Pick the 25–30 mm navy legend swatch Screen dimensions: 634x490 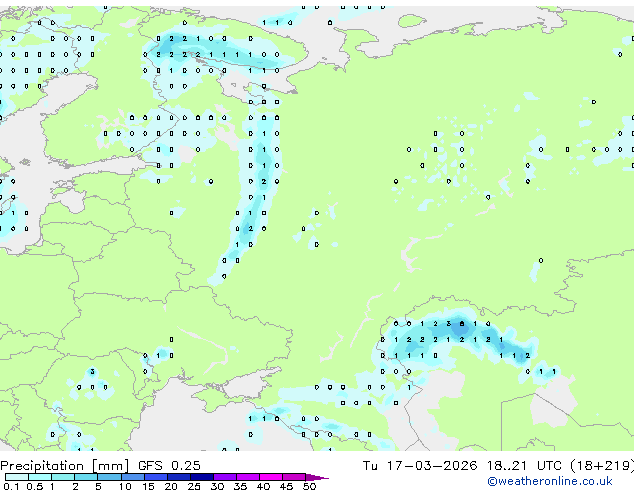tap(201, 477)
